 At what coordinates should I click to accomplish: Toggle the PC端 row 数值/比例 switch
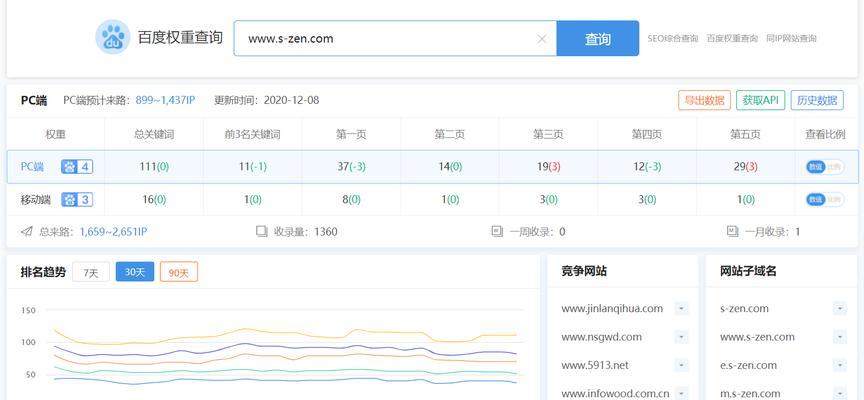[x=825, y=166]
